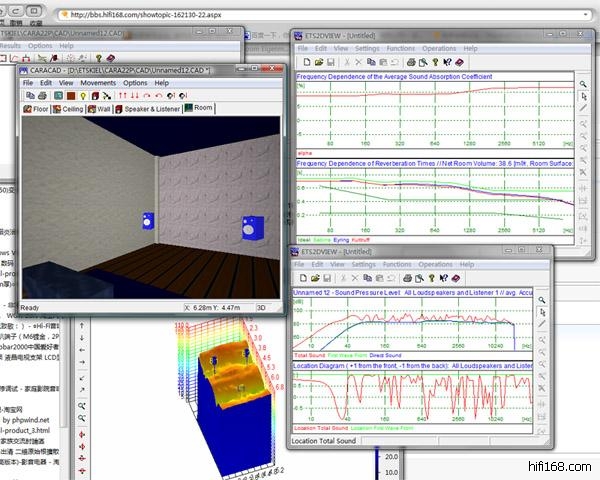This screenshot has width=600, height=480.
Task: Click the right blue speaker in 3D view
Action: coord(248,228)
